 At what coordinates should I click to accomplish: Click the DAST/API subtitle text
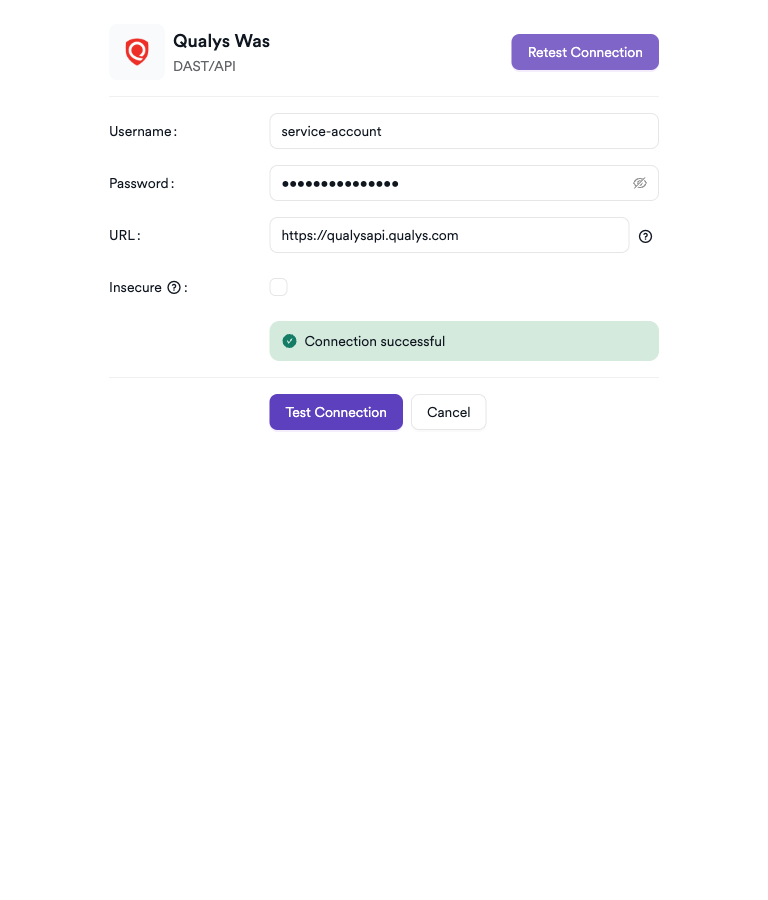[204, 66]
